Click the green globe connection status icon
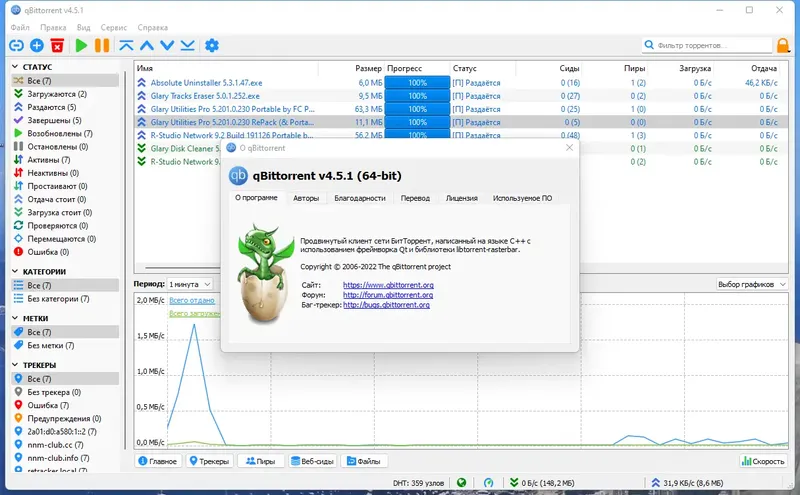Screen dimensions: 800x495 [461, 483]
